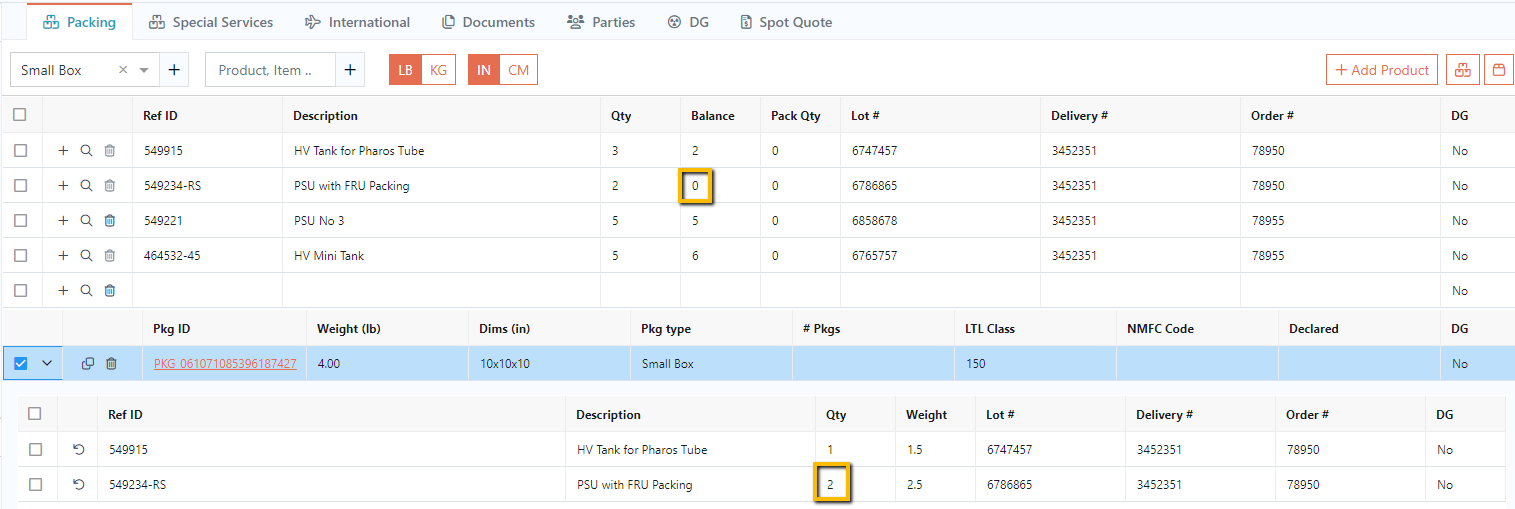Screen dimensions: 1515x509
Task: Delete the HV Tank for Pharos Tube product row
Action: pyautogui.click(x=110, y=150)
